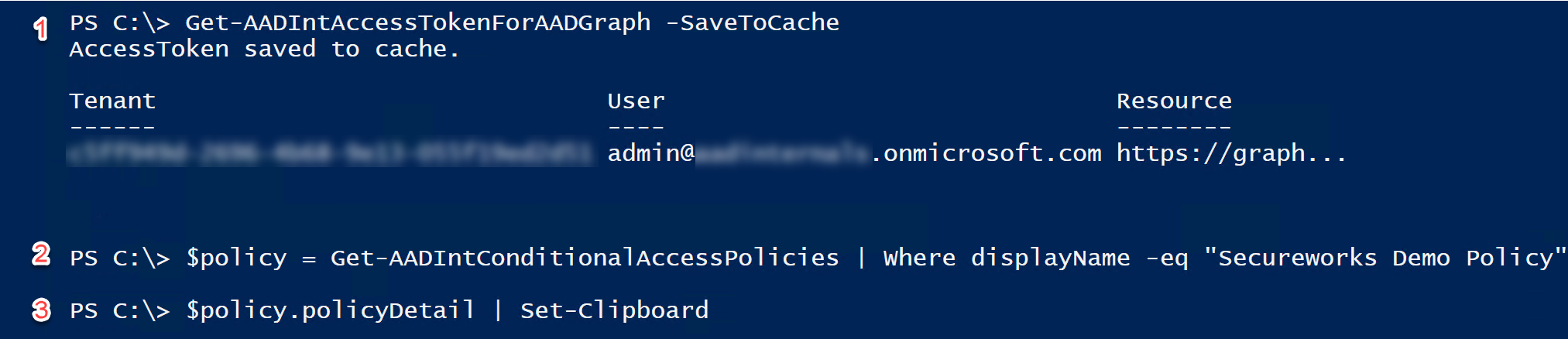This screenshot has width=1568, height=339.
Task: Click the blurred tenant ID value
Action: 331,153
